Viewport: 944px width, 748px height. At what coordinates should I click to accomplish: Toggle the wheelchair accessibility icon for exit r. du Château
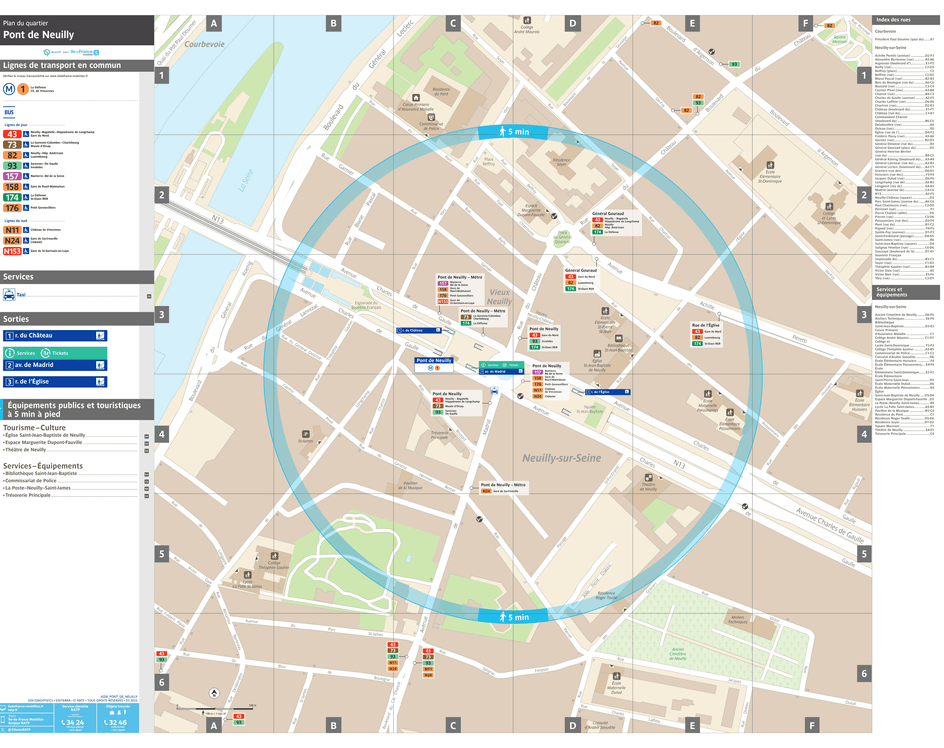(x=100, y=336)
